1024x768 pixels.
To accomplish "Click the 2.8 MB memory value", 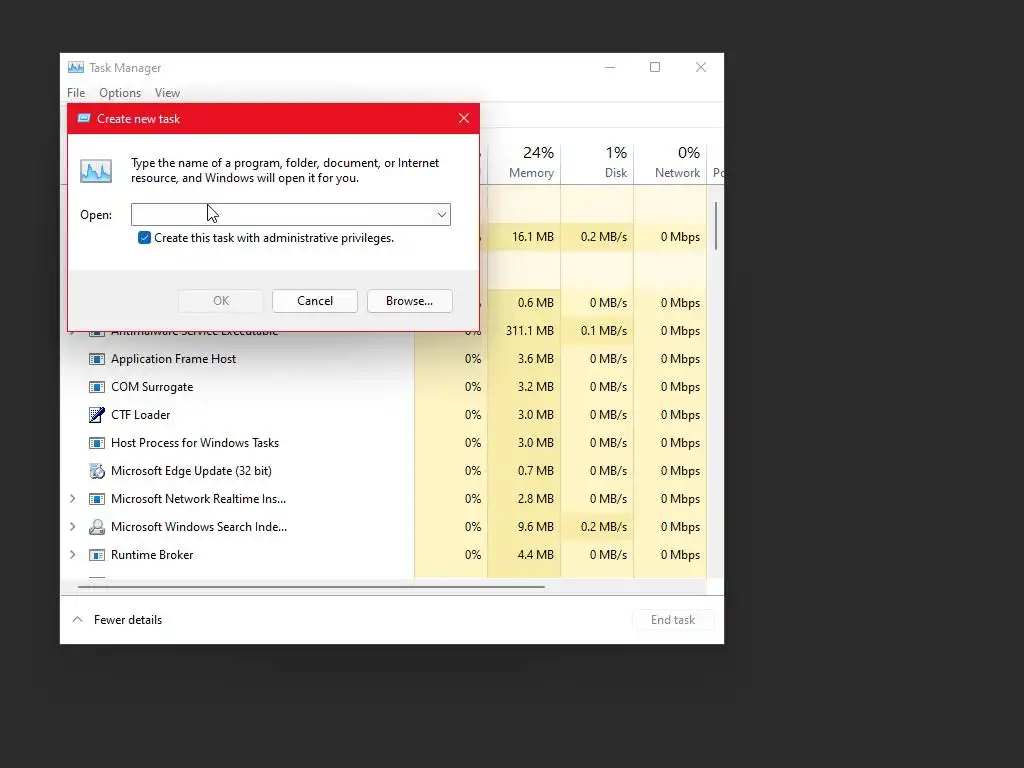I will pyautogui.click(x=536, y=499).
